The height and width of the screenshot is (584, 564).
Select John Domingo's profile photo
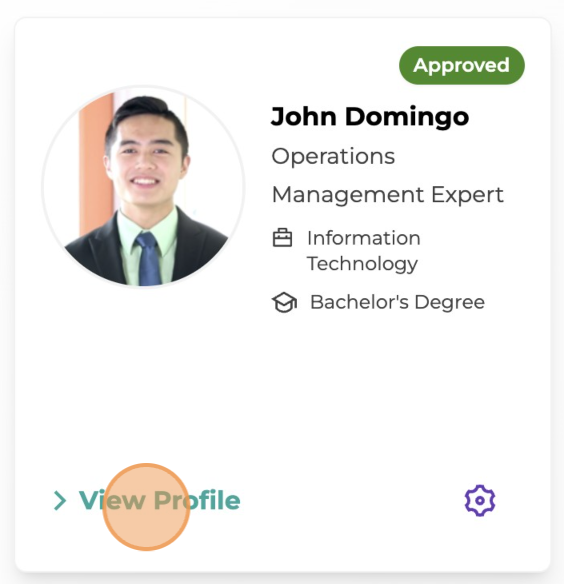(x=144, y=187)
